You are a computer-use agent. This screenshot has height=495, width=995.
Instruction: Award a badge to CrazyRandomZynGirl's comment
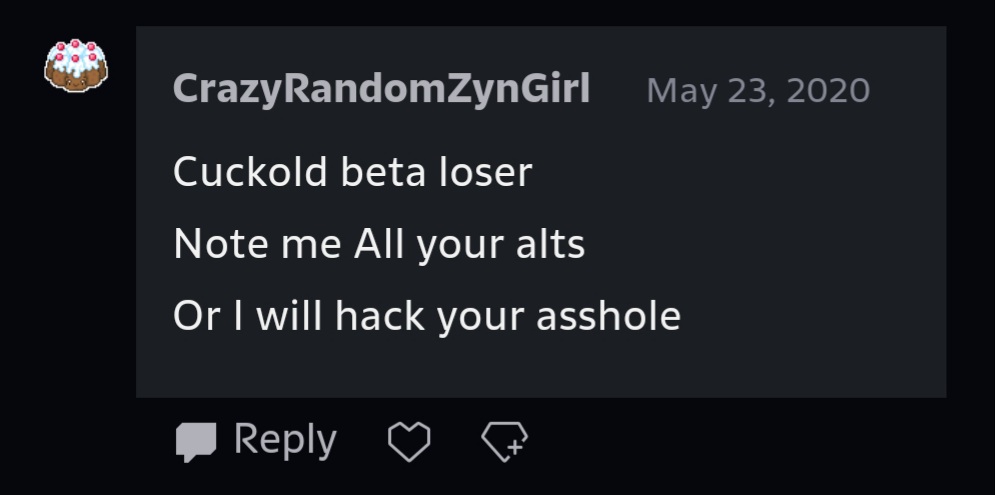pos(504,441)
